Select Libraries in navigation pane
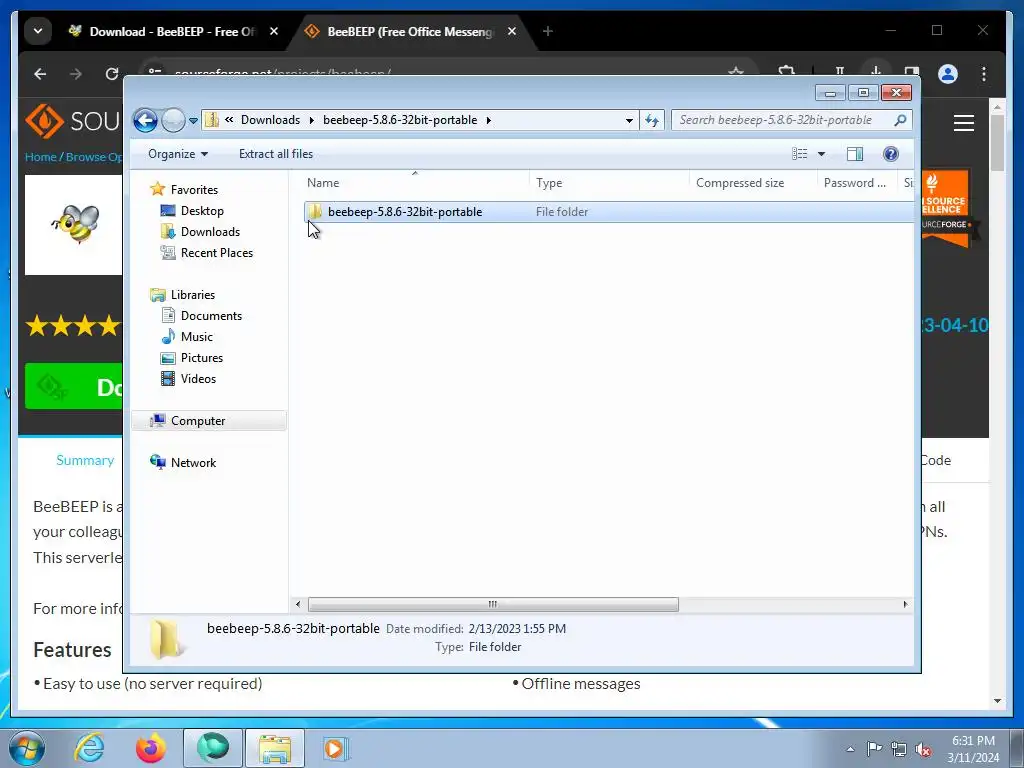1024x768 pixels. [x=193, y=295]
